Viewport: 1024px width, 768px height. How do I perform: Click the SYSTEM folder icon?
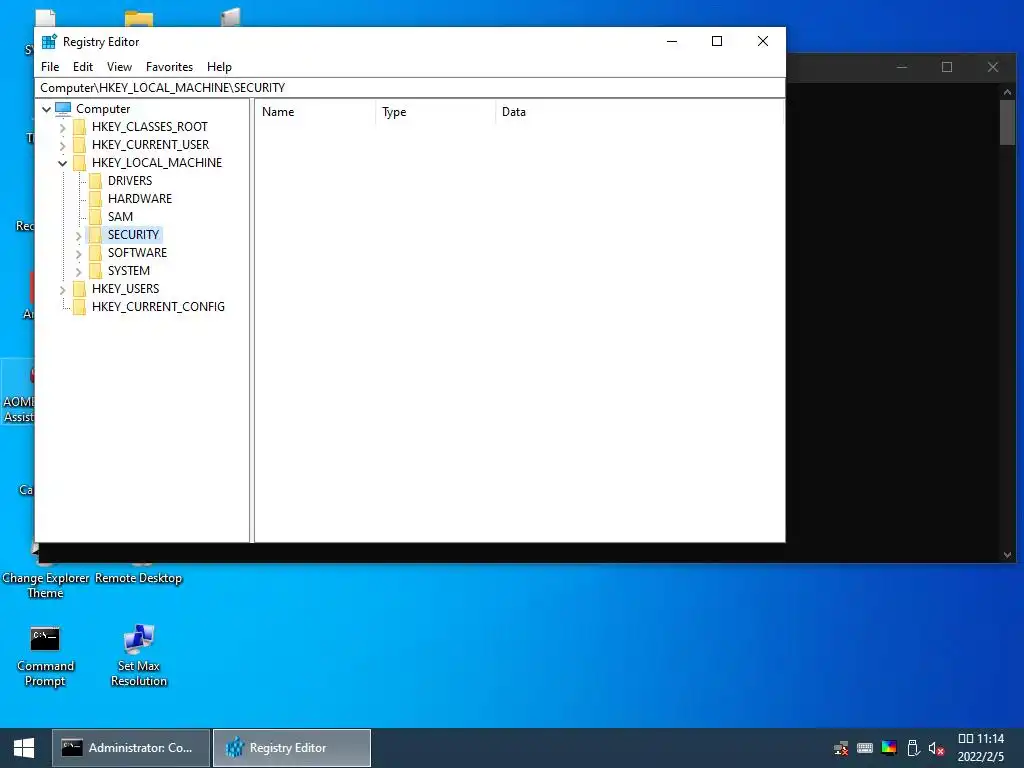[95, 270]
